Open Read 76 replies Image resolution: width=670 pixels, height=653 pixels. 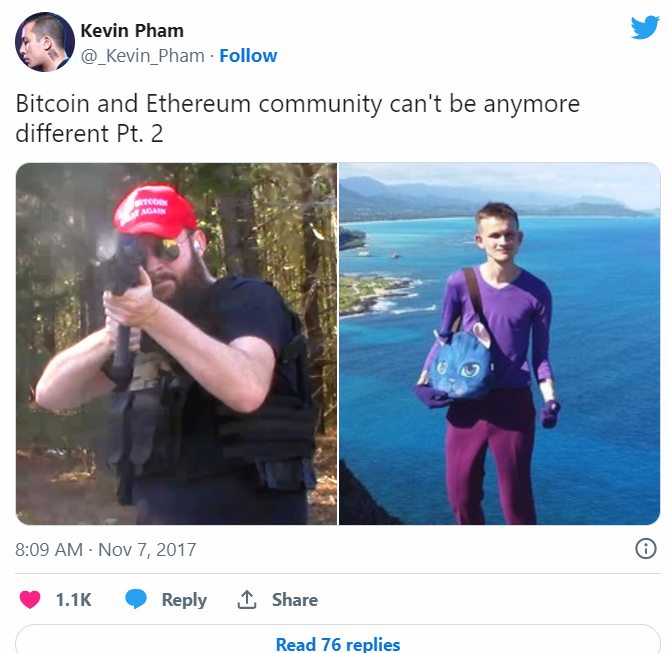point(338,644)
